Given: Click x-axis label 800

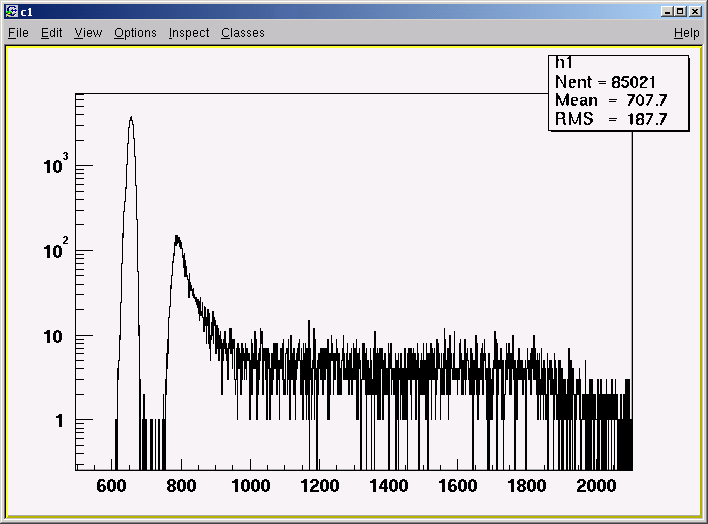Looking at the screenshot, I should pos(181,486).
